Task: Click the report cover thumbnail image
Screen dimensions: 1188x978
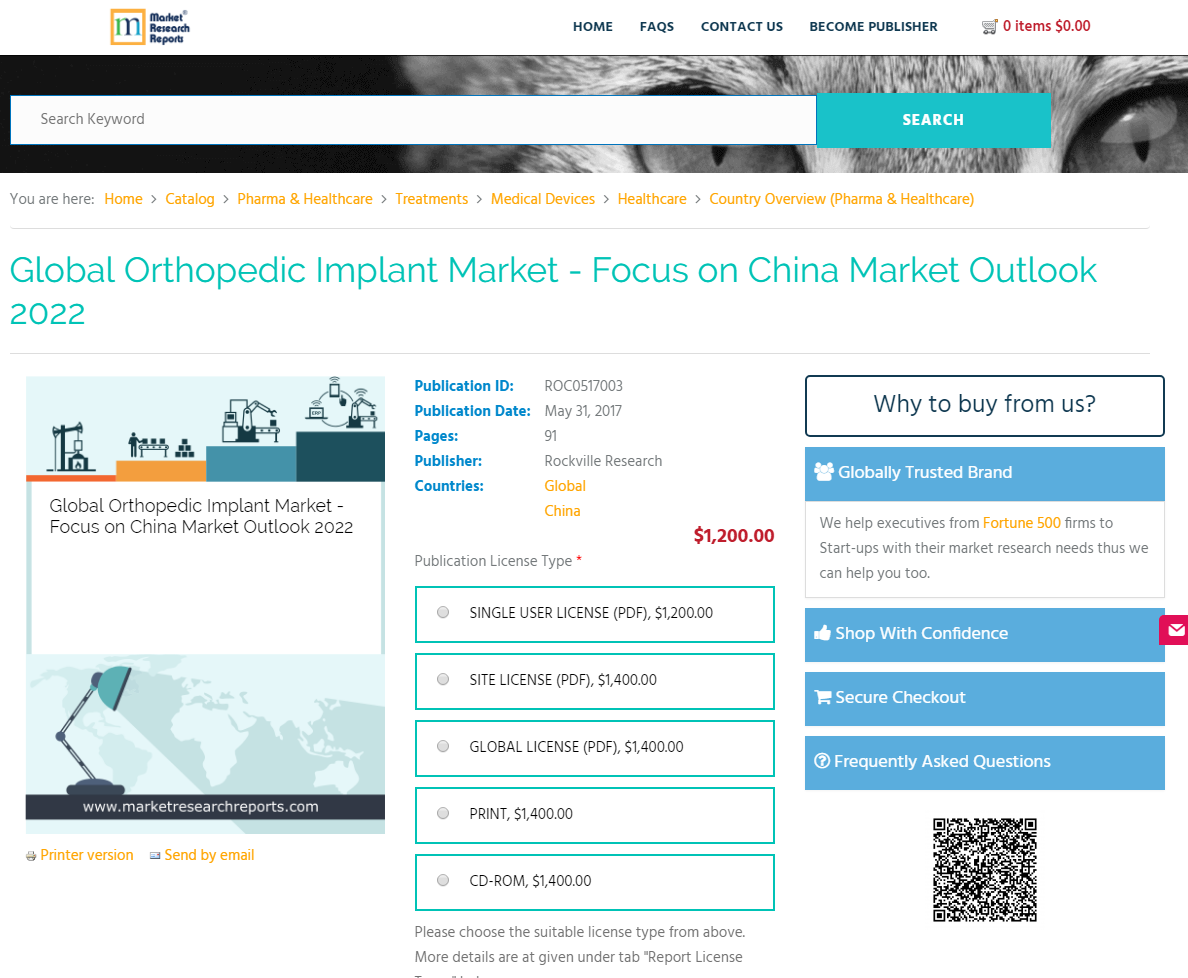Action: coord(205,605)
